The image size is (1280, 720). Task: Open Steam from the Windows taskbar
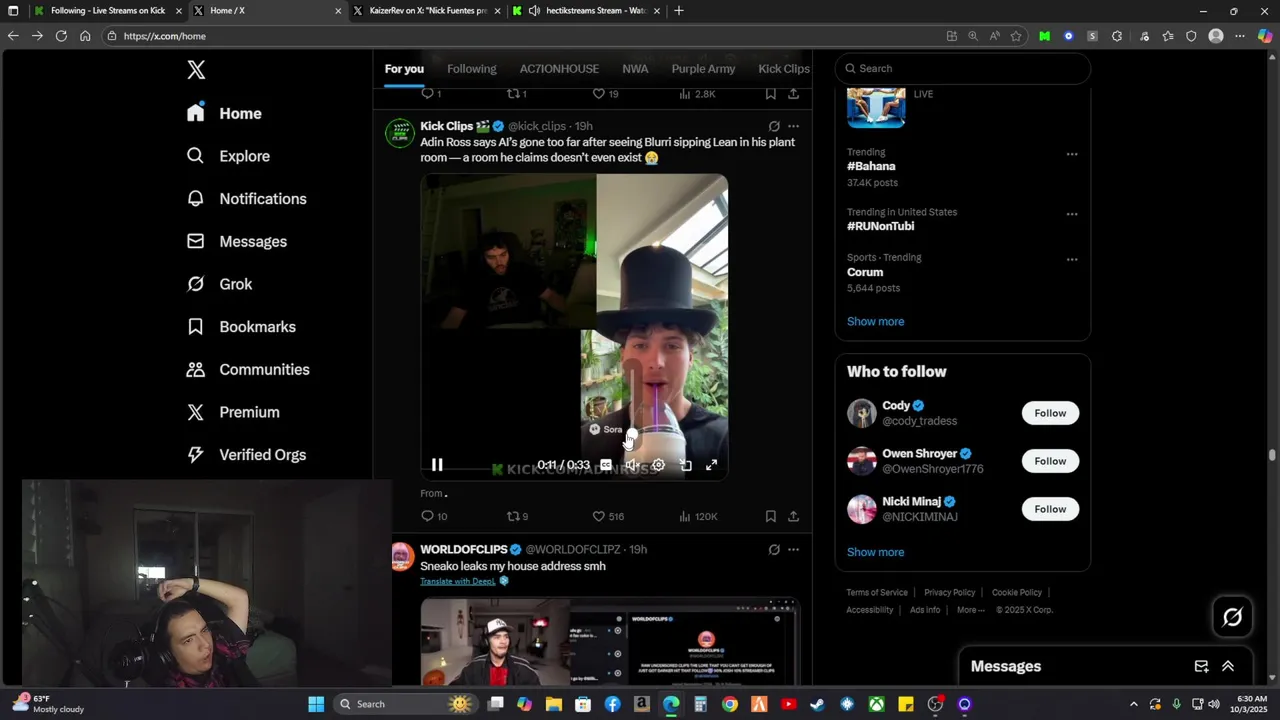click(x=817, y=704)
